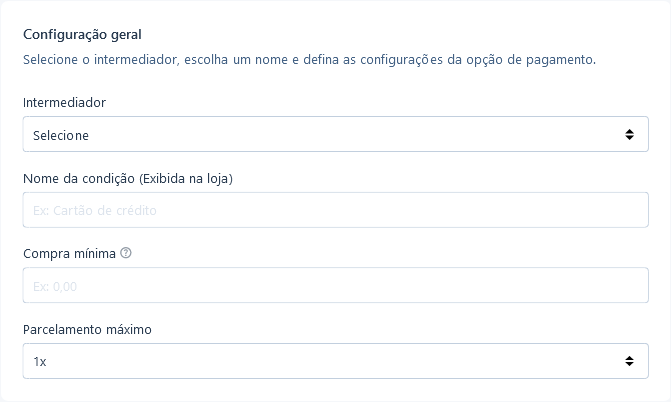Screen dimensions: 671x402
Task: Click the "1x" value in installments select
Action: pyautogui.click(x=40, y=362)
